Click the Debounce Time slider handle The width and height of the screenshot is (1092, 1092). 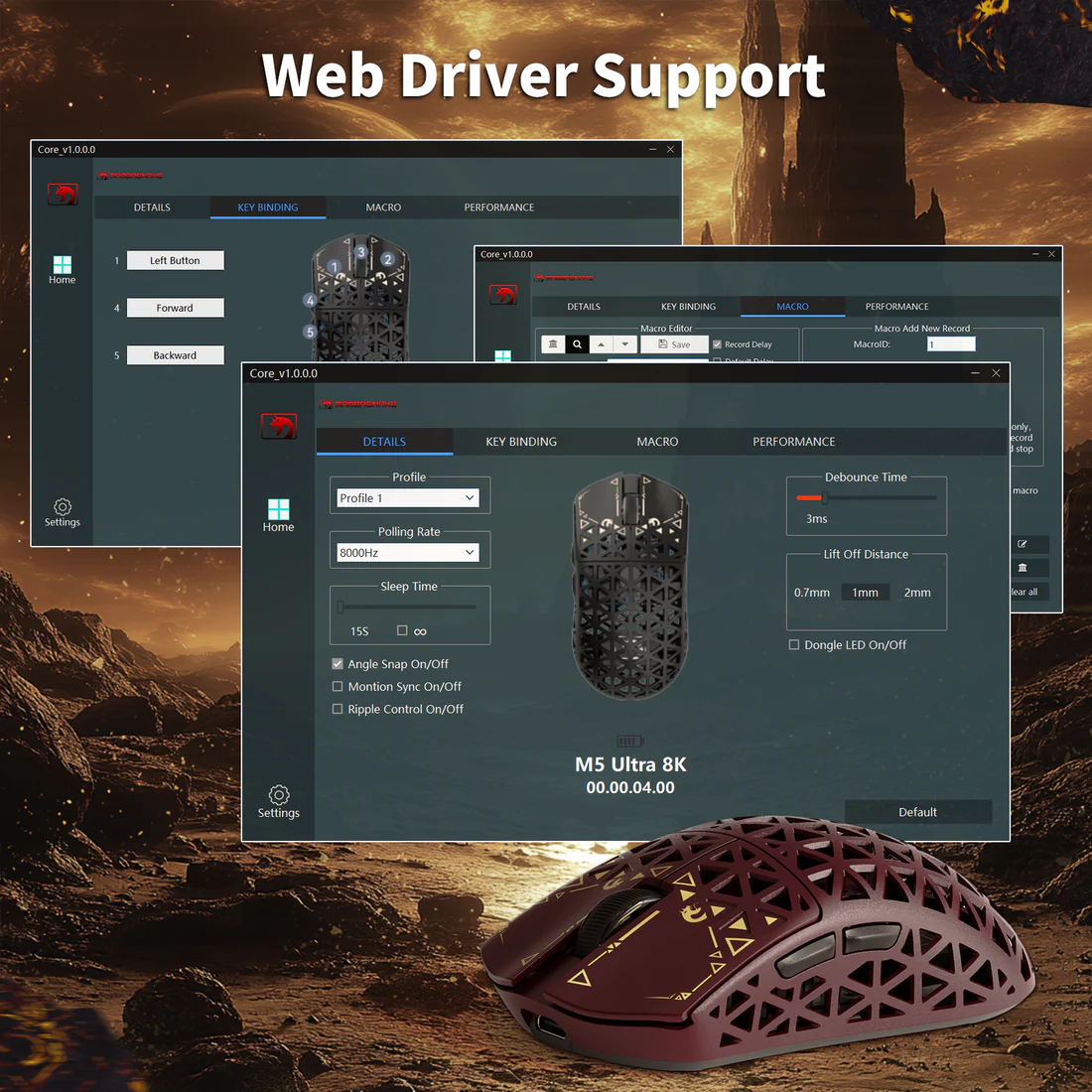[824, 497]
